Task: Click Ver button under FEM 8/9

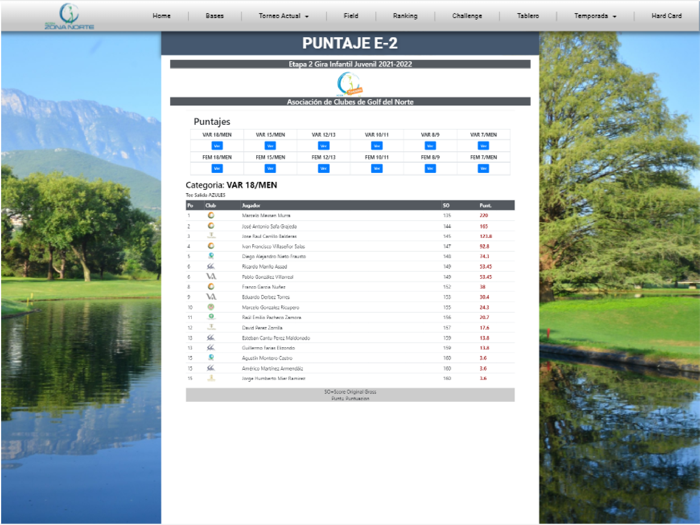Action: (430, 168)
